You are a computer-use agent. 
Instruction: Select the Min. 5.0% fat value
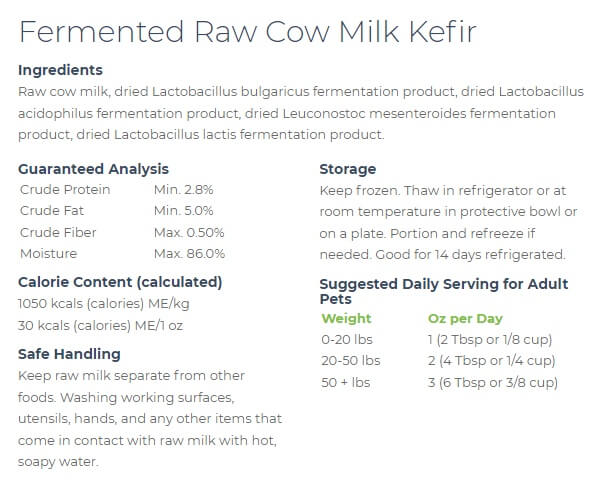(x=184, y=211)
